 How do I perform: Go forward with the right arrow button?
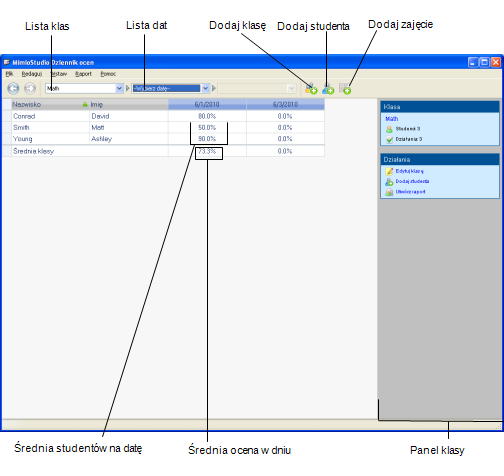click(30, 88)
